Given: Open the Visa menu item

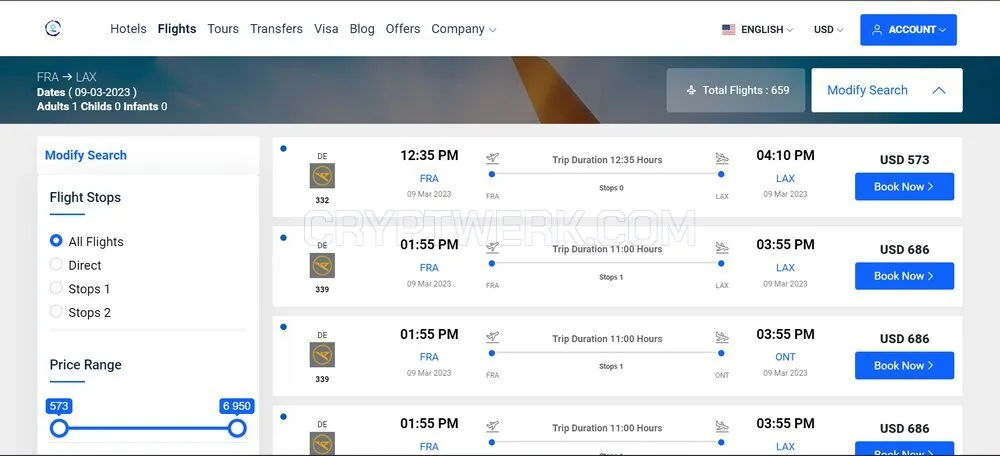Looking at the screenshot, I should 326,29.
